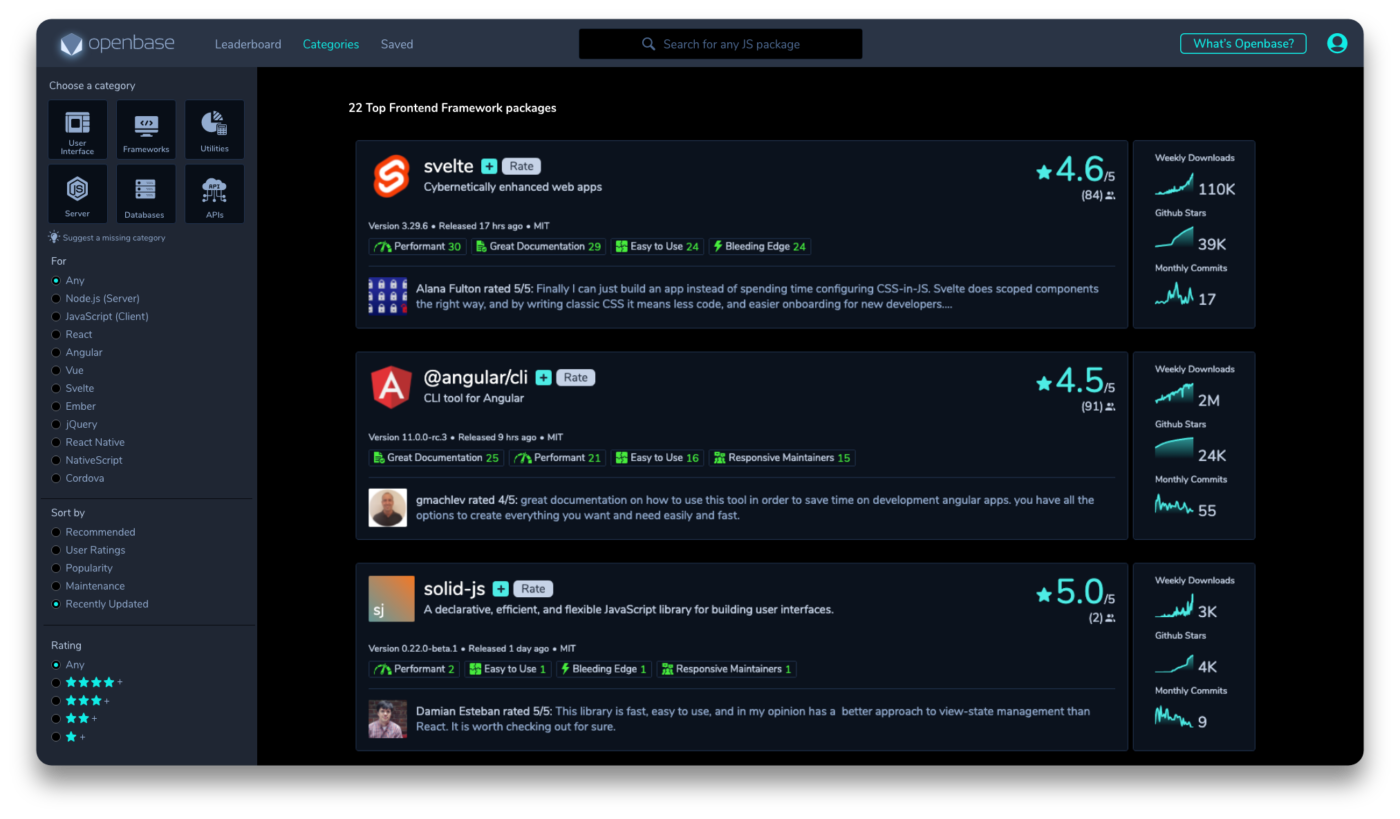
Task: Select the Databases category tile
Action: 146,194
